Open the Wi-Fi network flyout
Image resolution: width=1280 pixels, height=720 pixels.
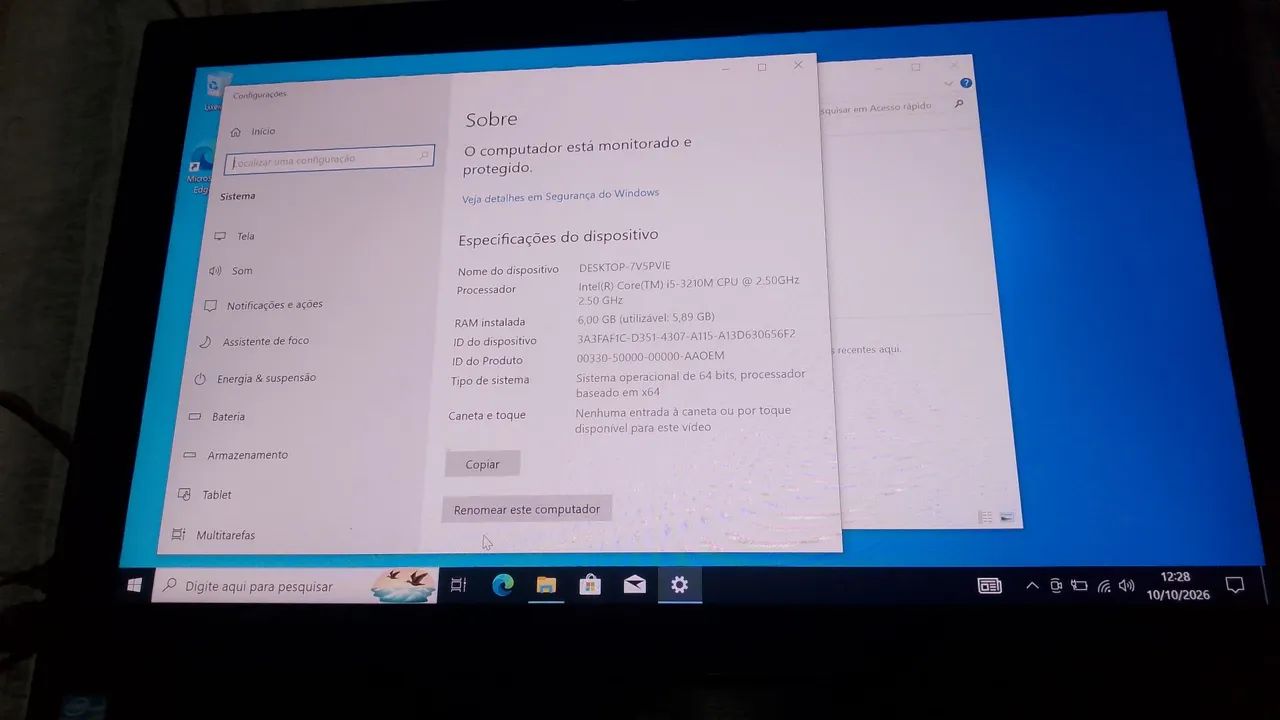point(1104,586)
